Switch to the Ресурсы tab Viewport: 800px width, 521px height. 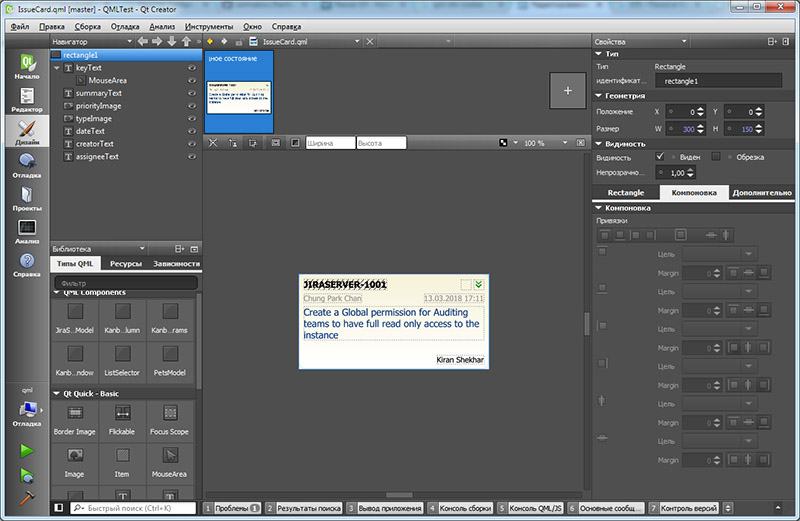pyautogui.click(x=125, y=264)
